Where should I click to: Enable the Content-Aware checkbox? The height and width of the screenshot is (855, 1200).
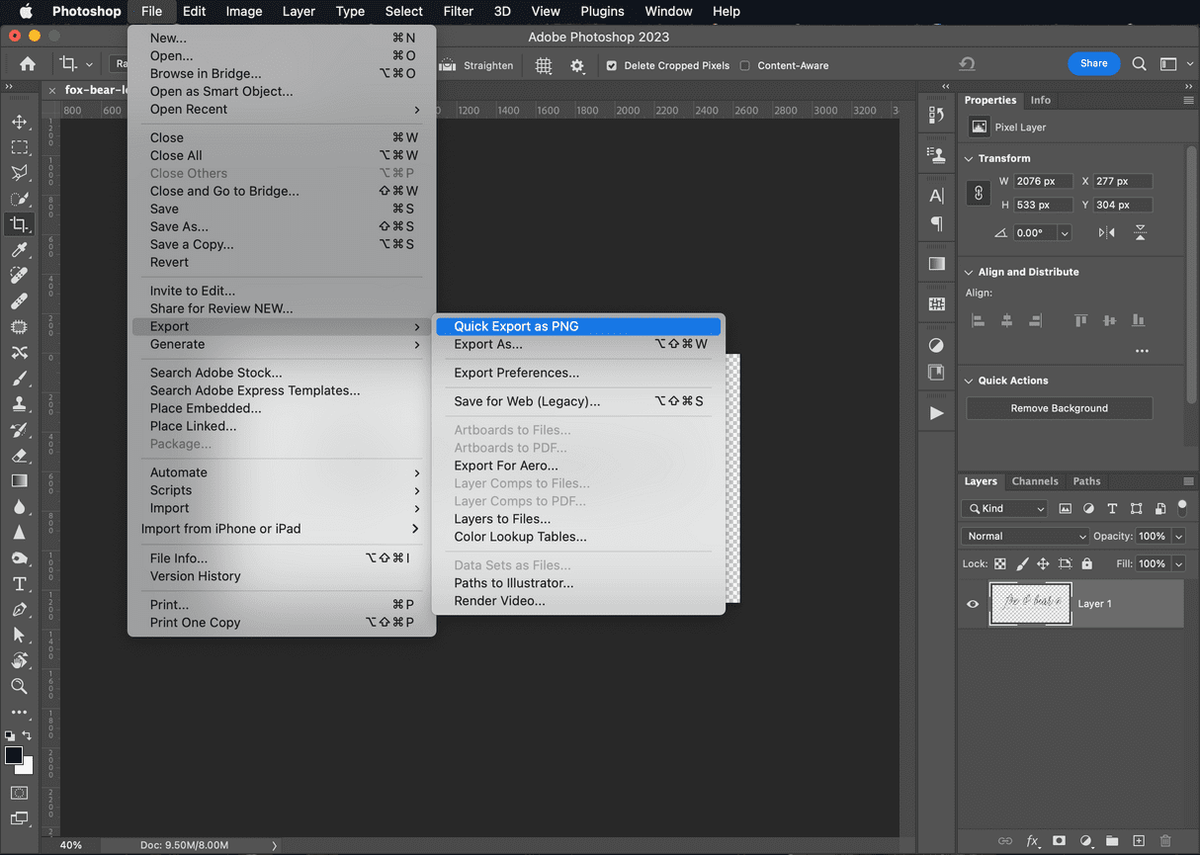click(x=744, y=66)
